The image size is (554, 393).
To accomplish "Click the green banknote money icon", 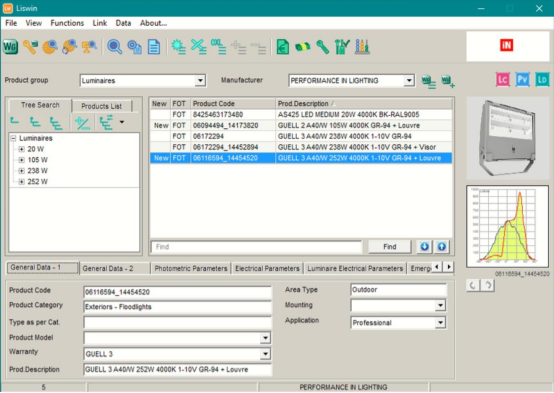I will click(303, 47).
